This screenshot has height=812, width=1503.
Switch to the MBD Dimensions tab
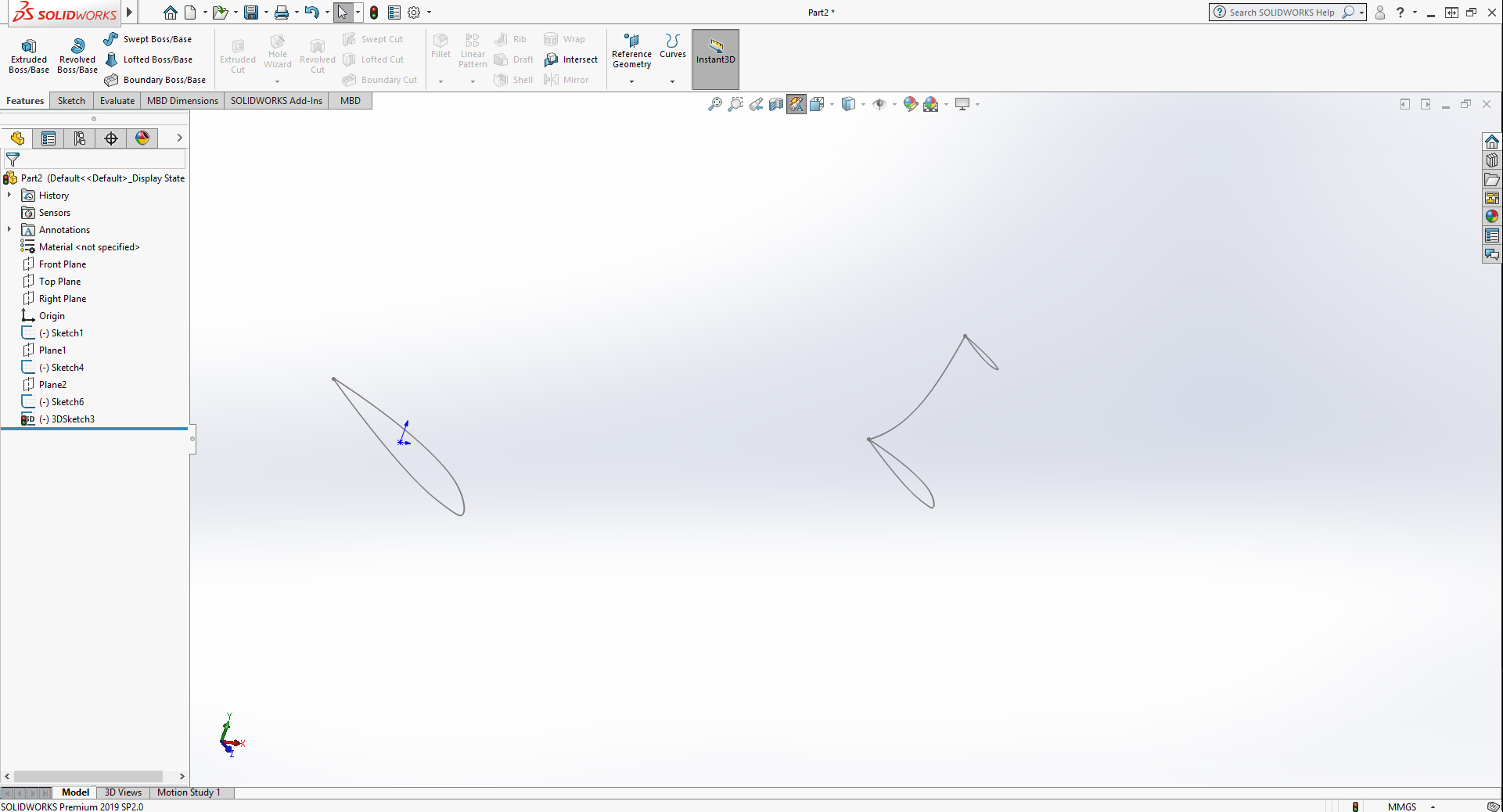(182, 101)
